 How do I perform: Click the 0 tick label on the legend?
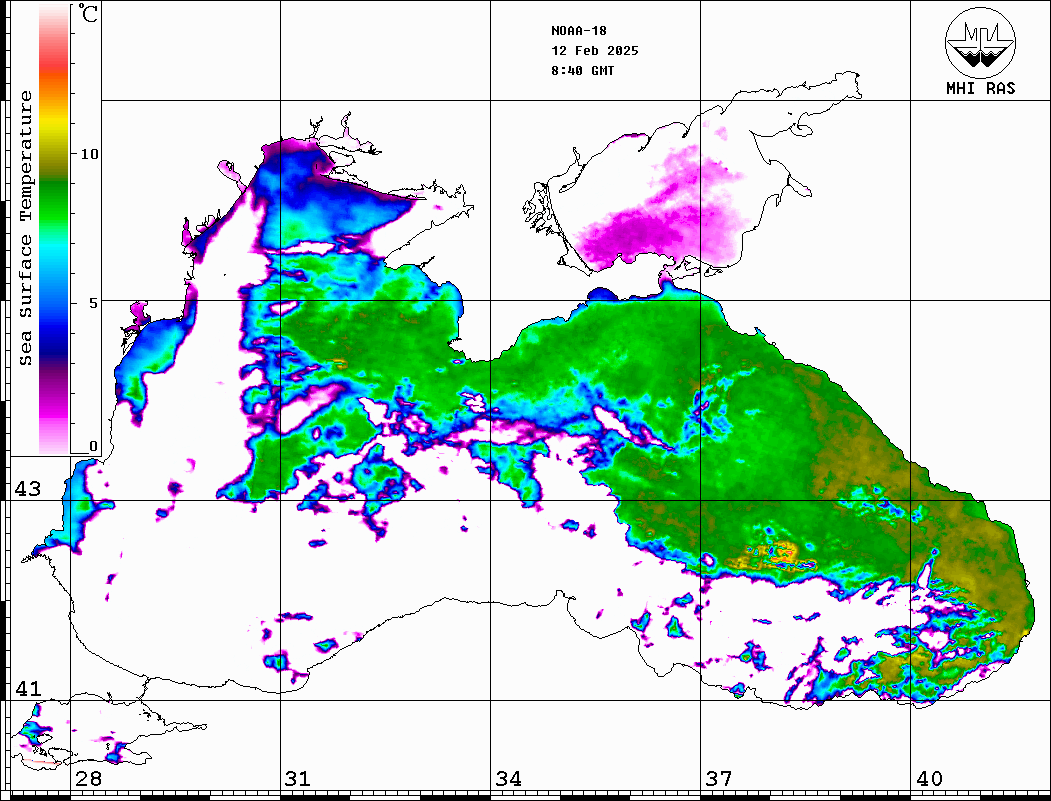point(93,446)
